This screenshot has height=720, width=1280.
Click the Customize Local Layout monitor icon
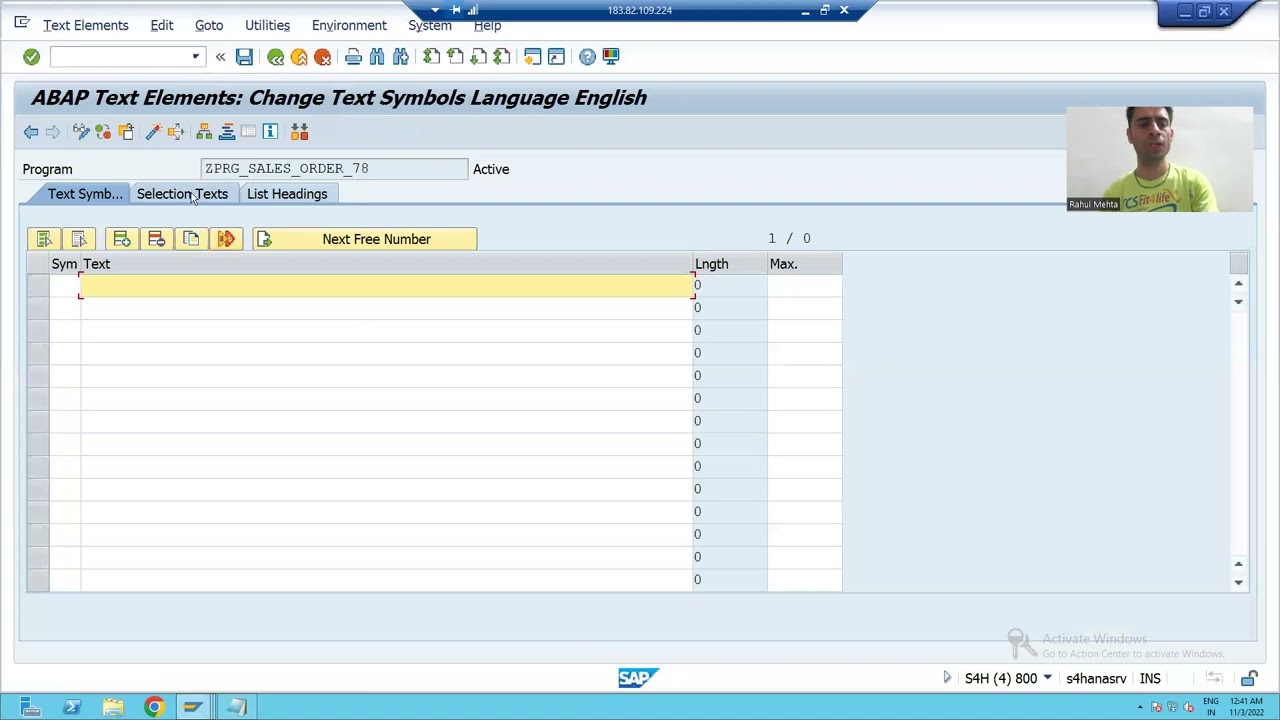point(610,57)
